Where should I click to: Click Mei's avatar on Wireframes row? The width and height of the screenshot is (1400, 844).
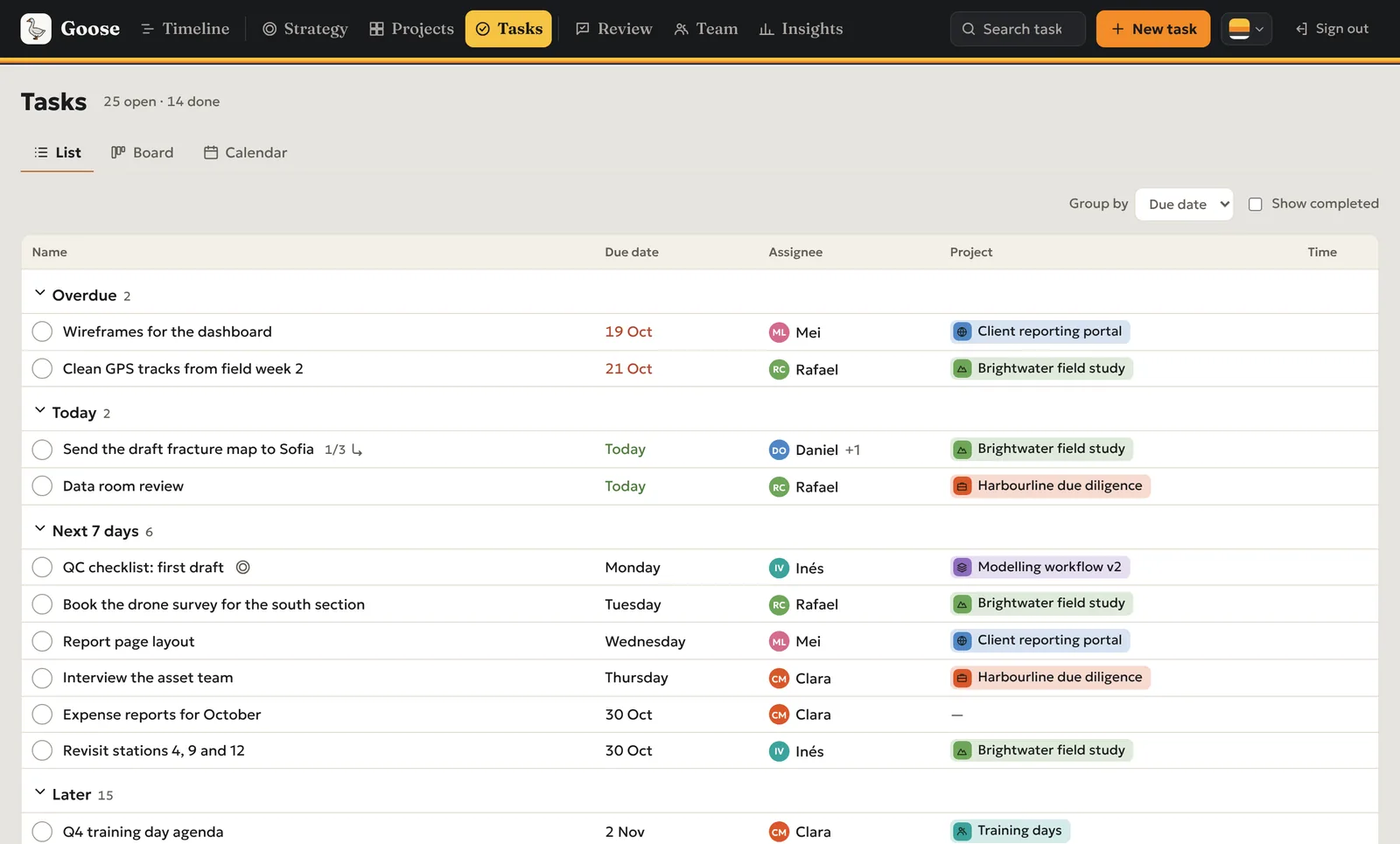click(x=779, y=332)
